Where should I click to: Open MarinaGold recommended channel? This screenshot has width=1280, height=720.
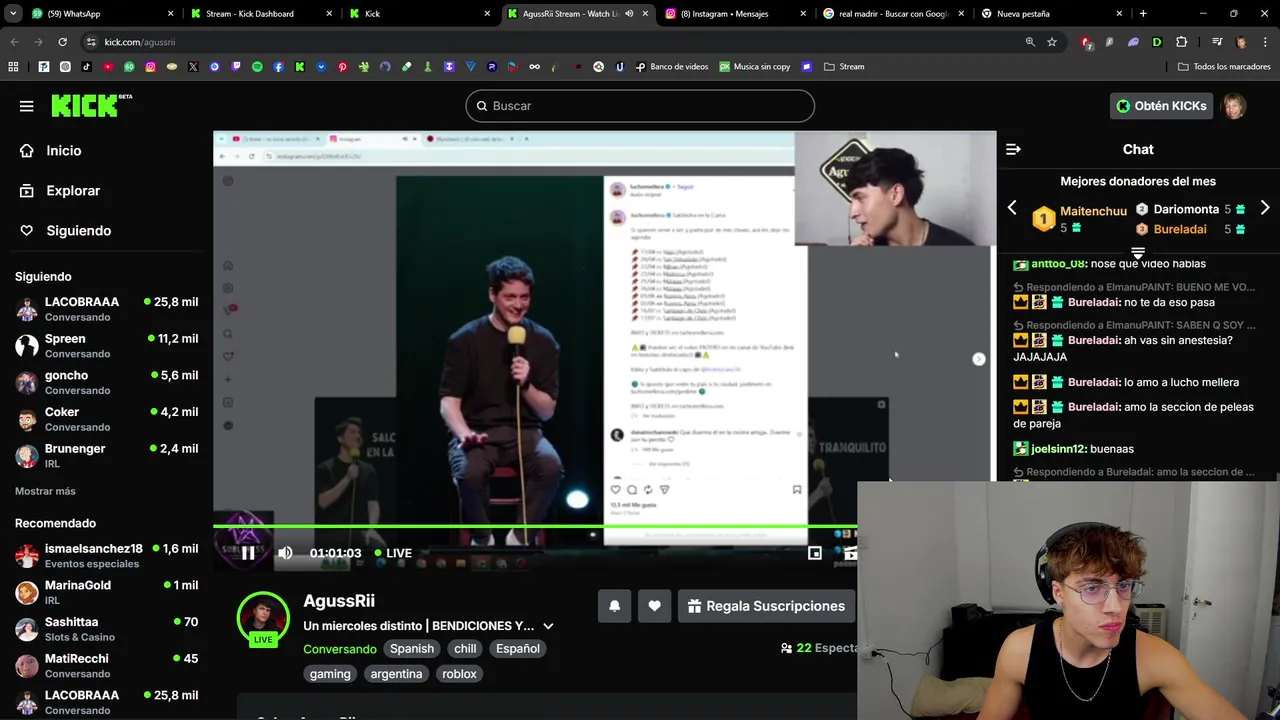tap(106, 592)
